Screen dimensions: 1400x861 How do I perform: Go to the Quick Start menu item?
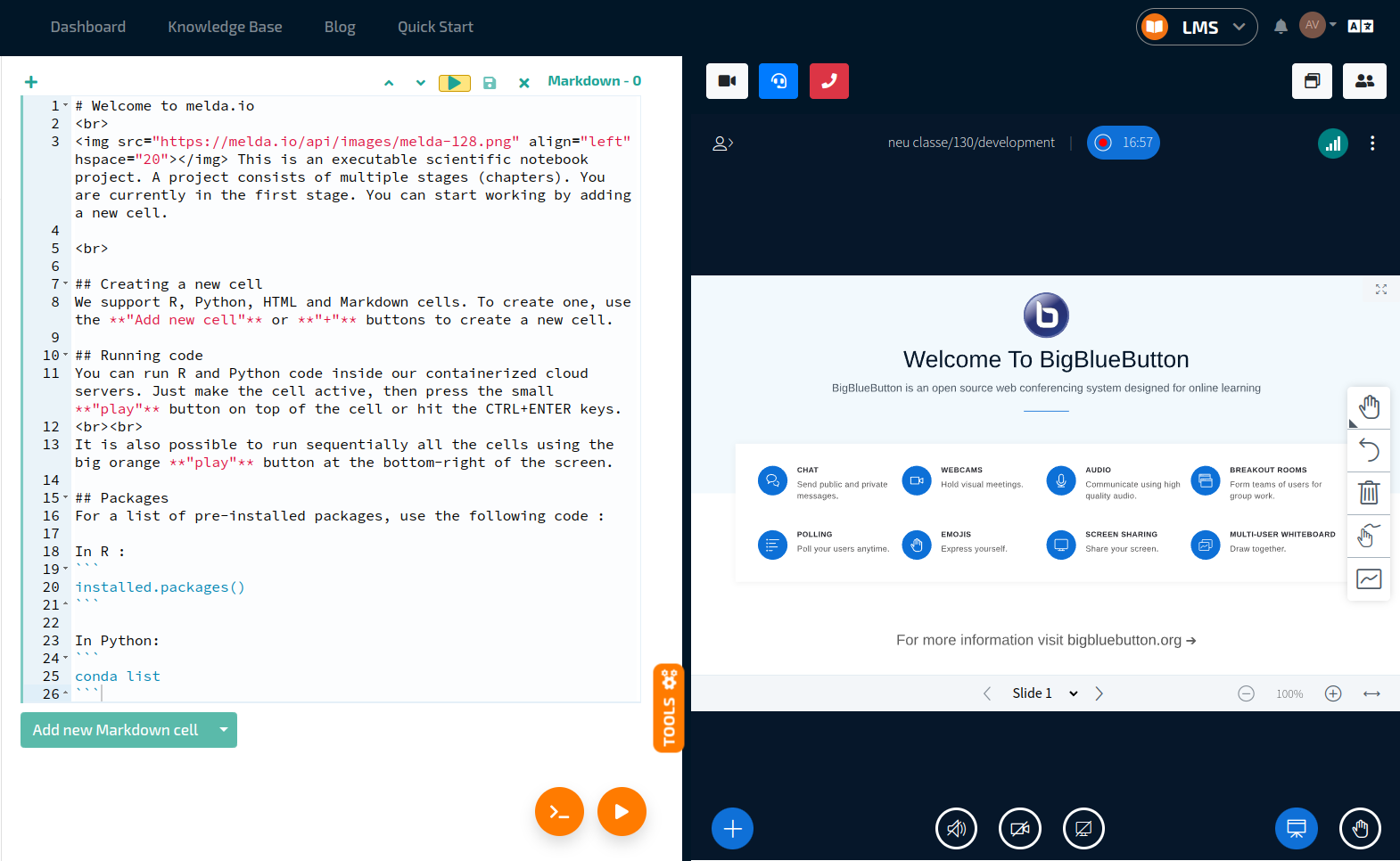click(435, 27)
